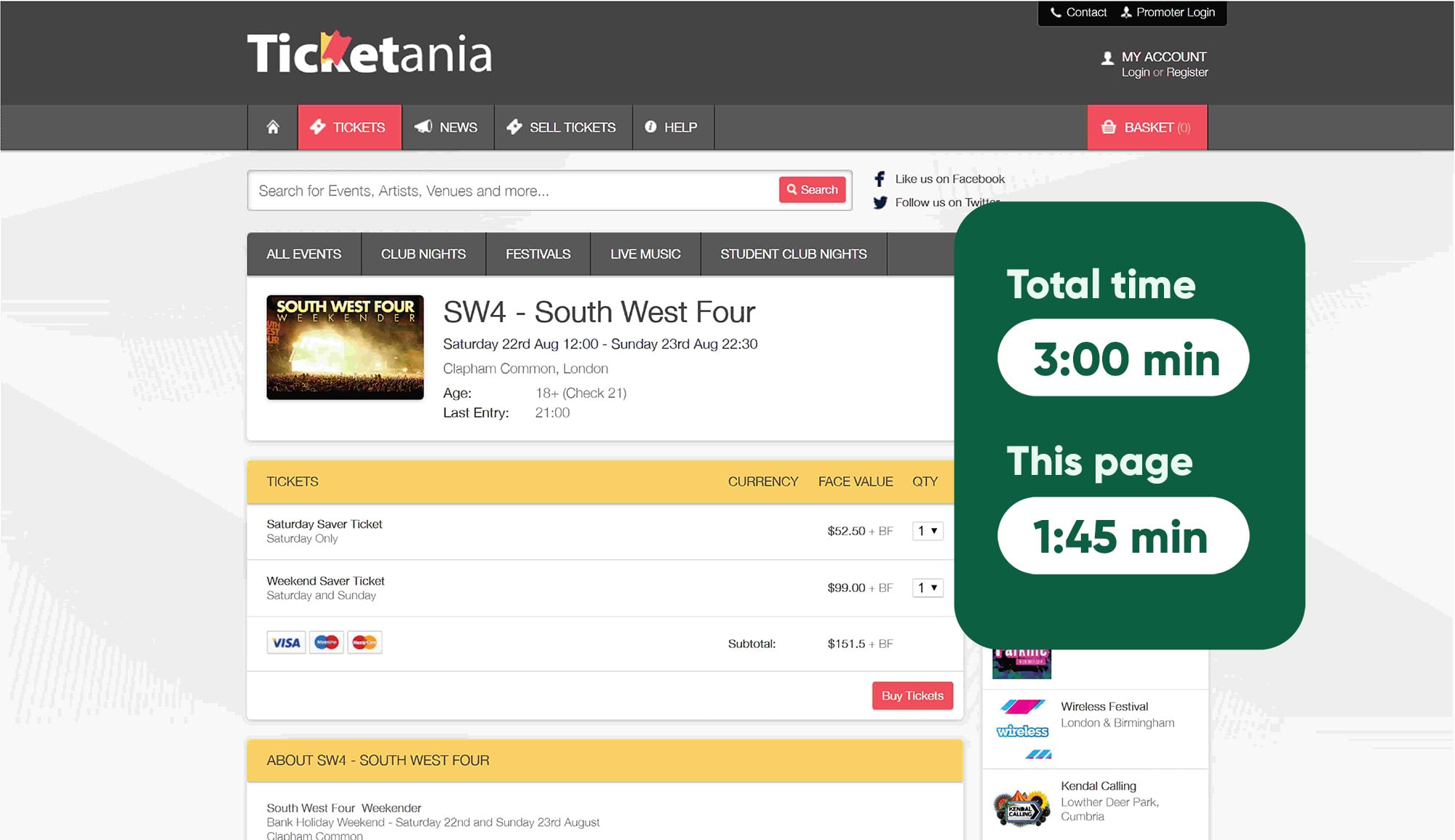Viewport: 1455px width, 840px height.
Task: Click the Ticketania logo
Action: coord(370,52)
